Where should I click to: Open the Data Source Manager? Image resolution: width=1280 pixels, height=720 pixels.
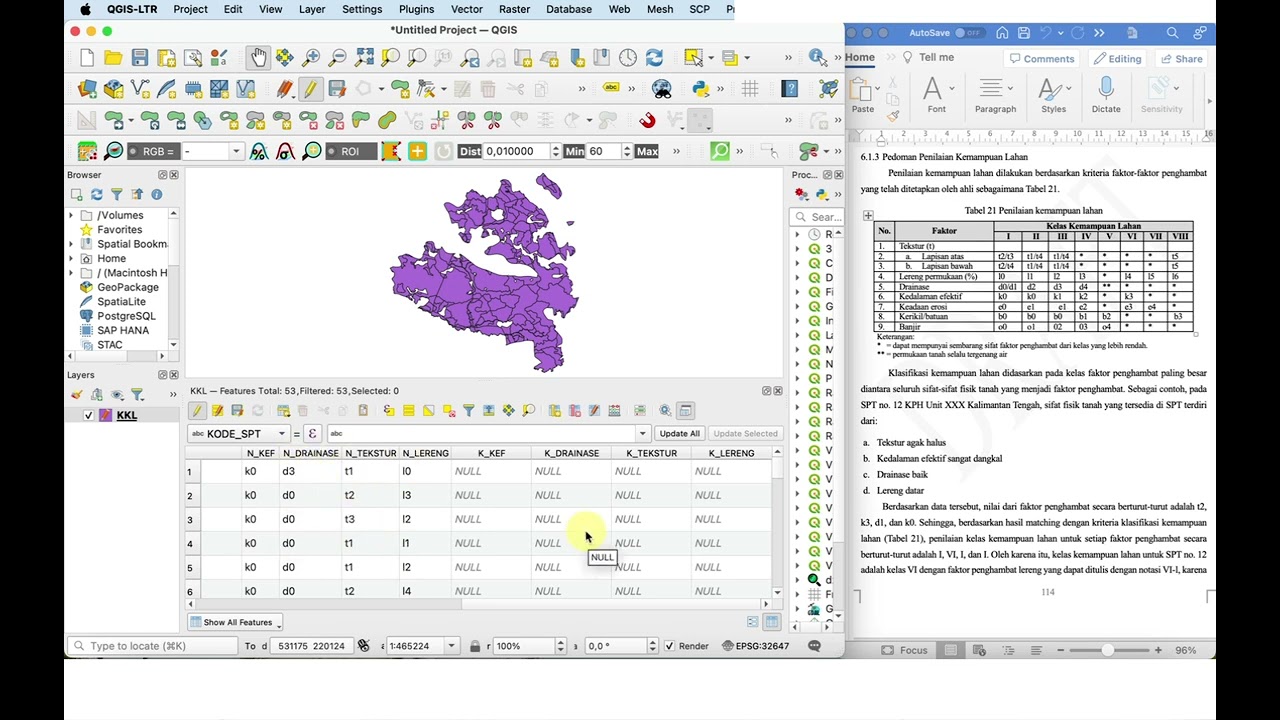87,90
